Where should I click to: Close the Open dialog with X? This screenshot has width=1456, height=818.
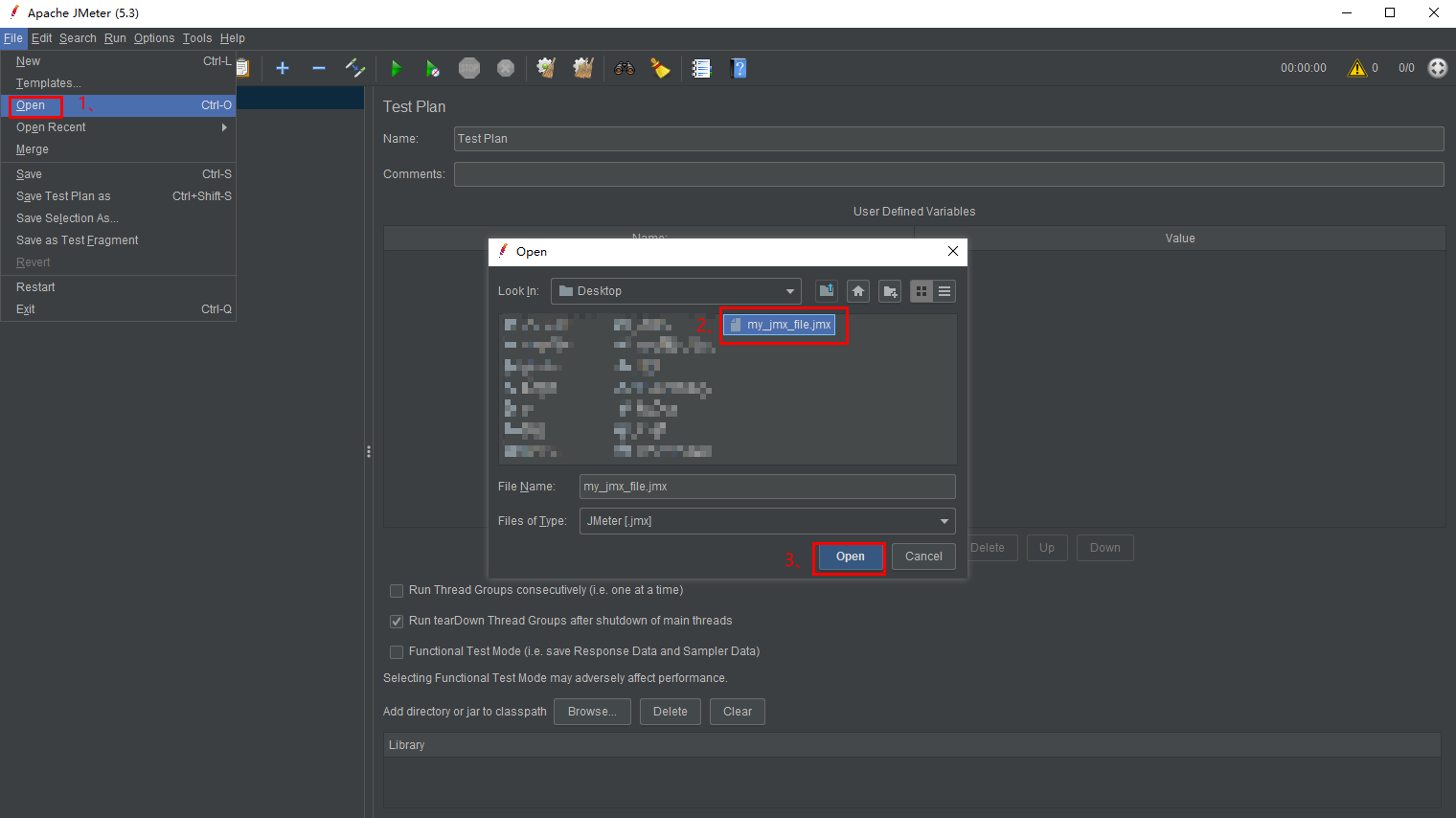(952, 251)
